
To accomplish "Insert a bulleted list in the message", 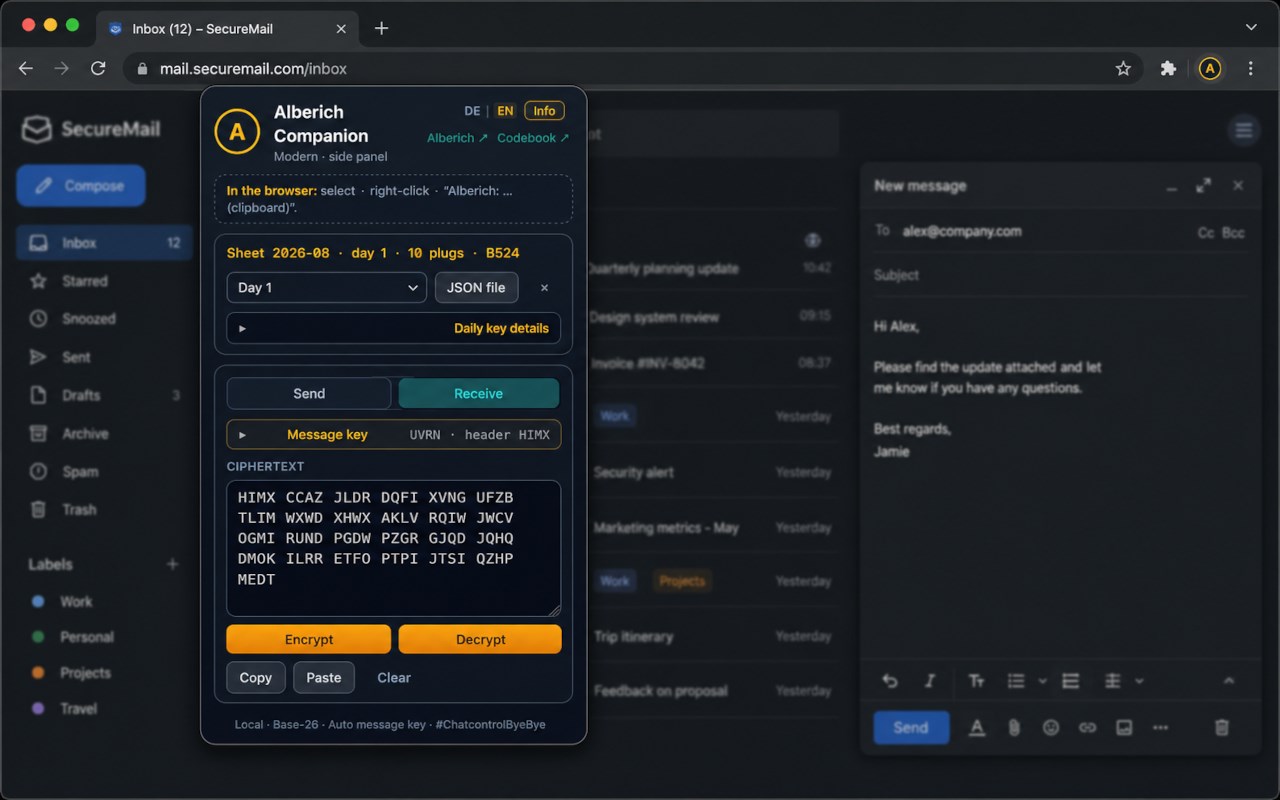I will (1016, 681).
